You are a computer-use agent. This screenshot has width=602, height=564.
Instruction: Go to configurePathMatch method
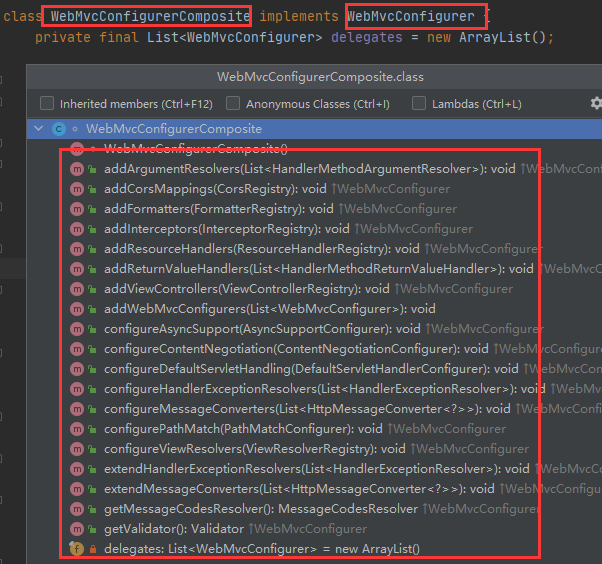[x=243, y=428]
